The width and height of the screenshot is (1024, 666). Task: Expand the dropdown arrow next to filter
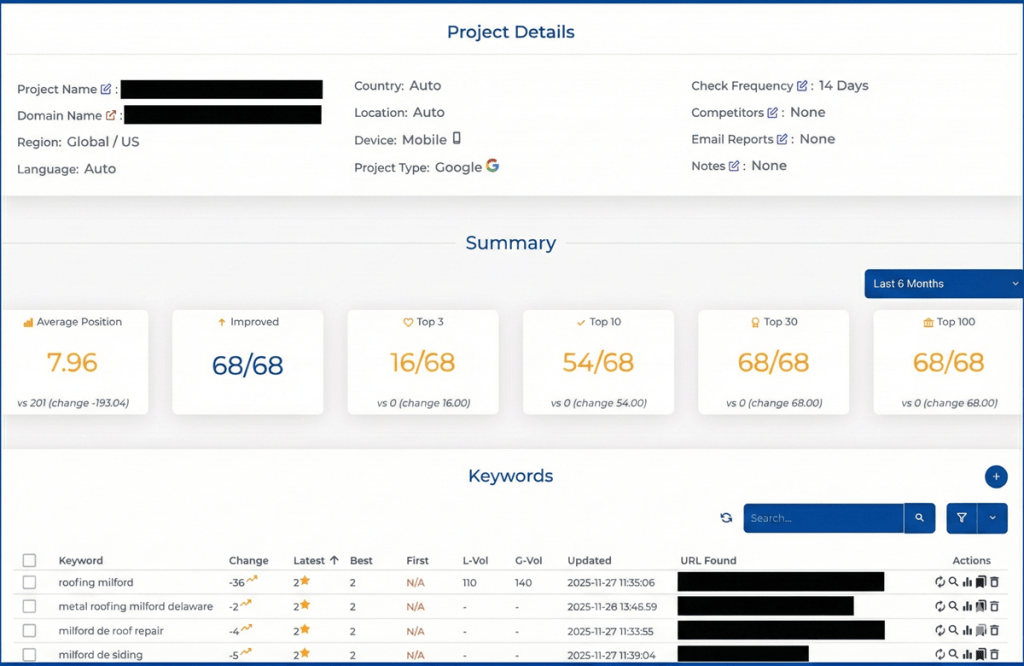click(992, 518)
